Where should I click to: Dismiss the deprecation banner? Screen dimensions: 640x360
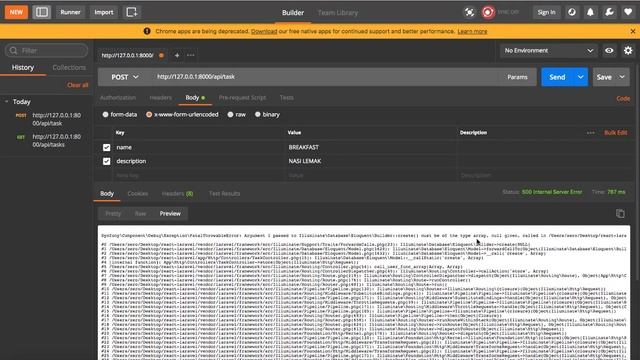tap(633, 31)
